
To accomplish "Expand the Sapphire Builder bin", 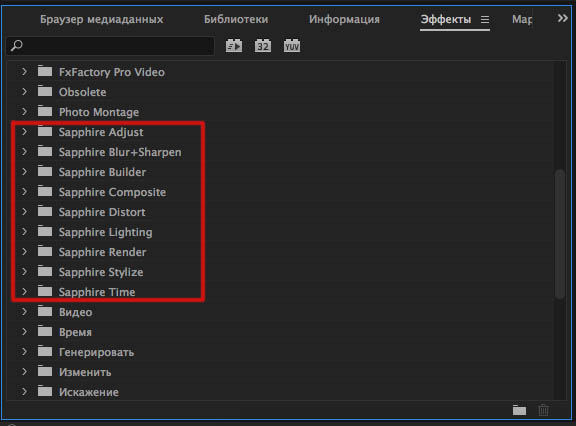I will (24, 171).
